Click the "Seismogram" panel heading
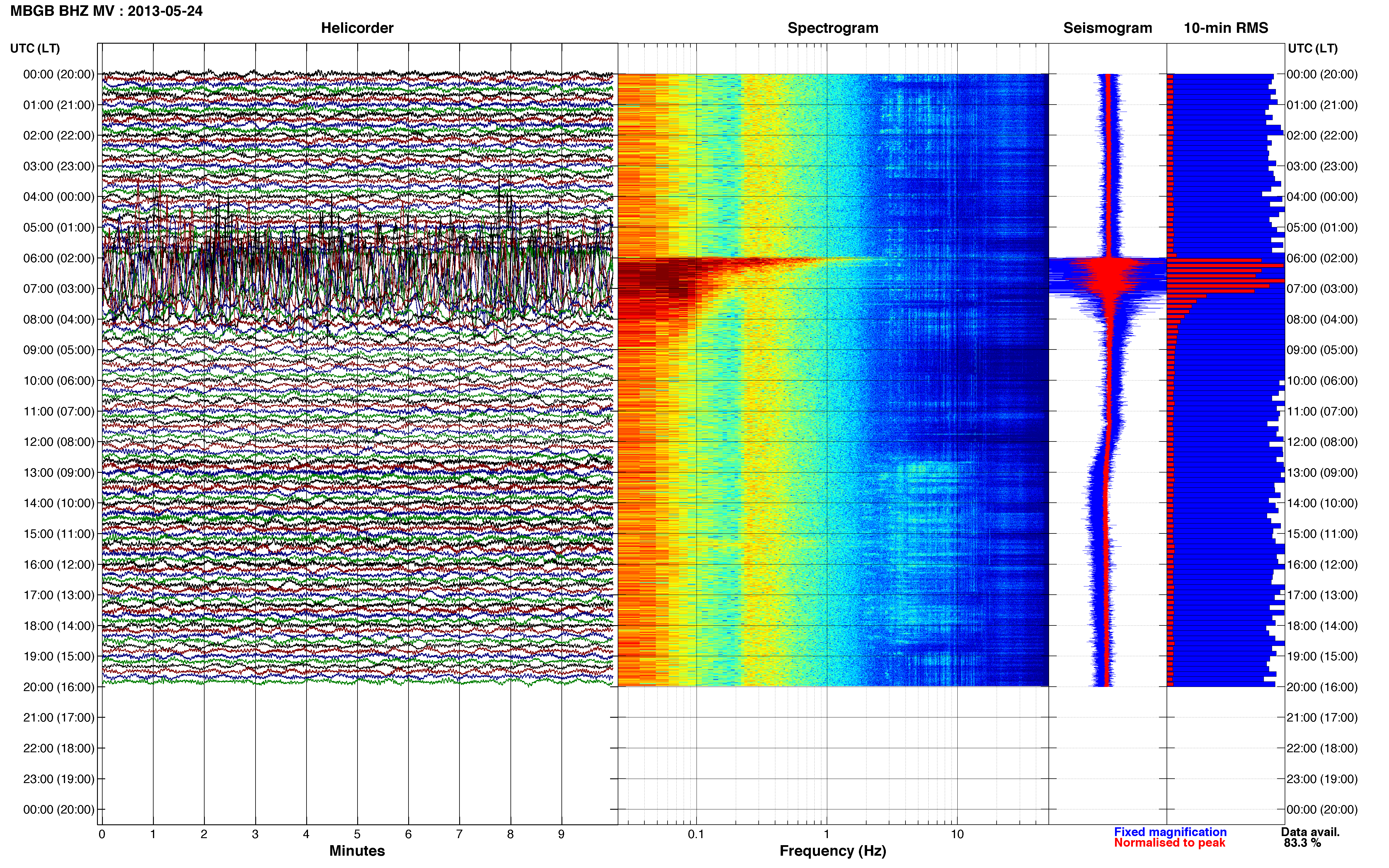The height and width of the screenshot is (868, 1389). coord(1108,28)
